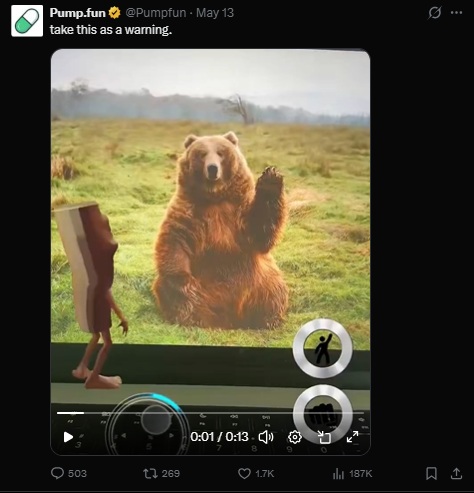Image resolution: width=474 pixels, height=493 pixels.
Task: Open the @Pumpfun handle link
Action: (x=156, y=13)
